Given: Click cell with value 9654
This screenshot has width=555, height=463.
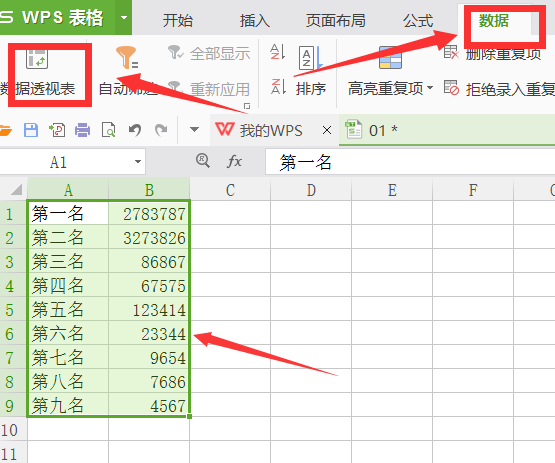Looking at the screenshot, I should tap(149, 358).
